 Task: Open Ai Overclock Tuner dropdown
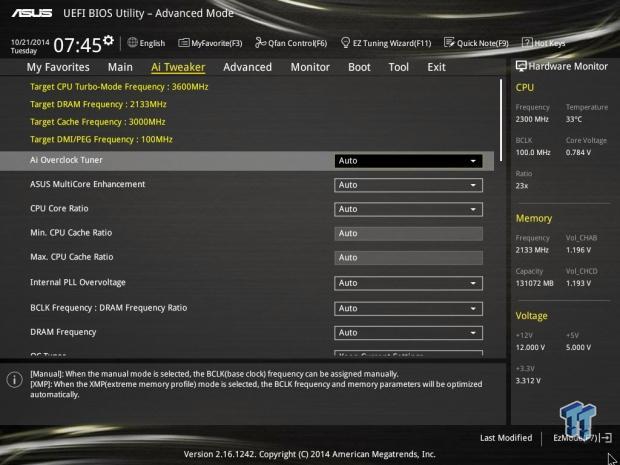(408, 161)
